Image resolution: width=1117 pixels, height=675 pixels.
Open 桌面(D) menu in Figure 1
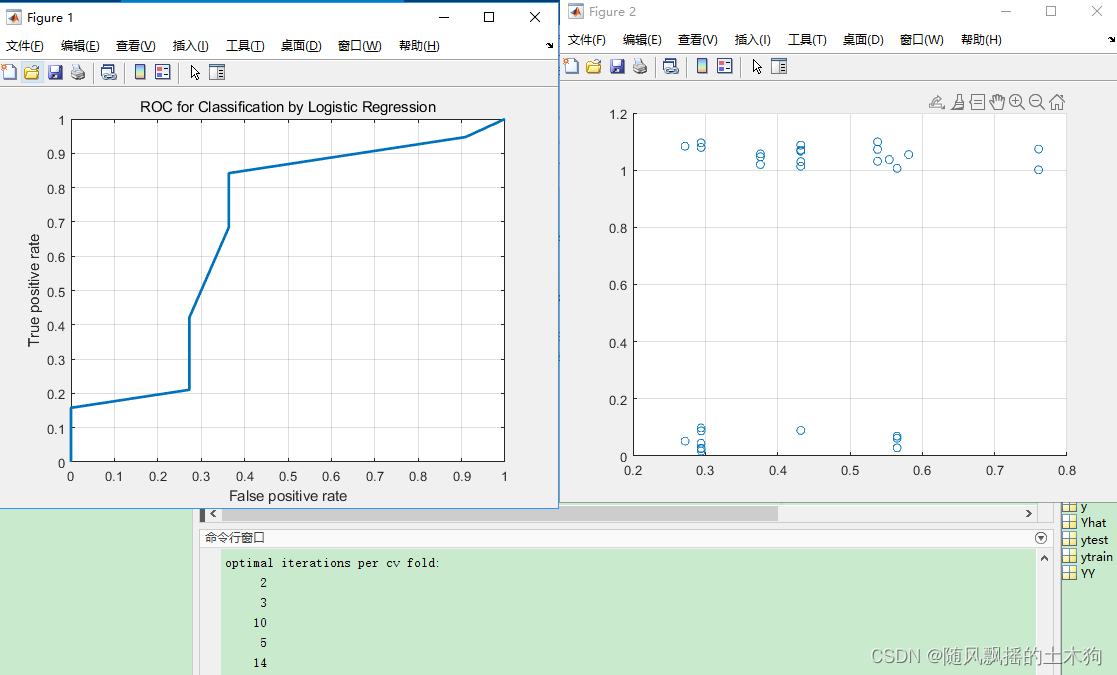(x=301, y=46)
